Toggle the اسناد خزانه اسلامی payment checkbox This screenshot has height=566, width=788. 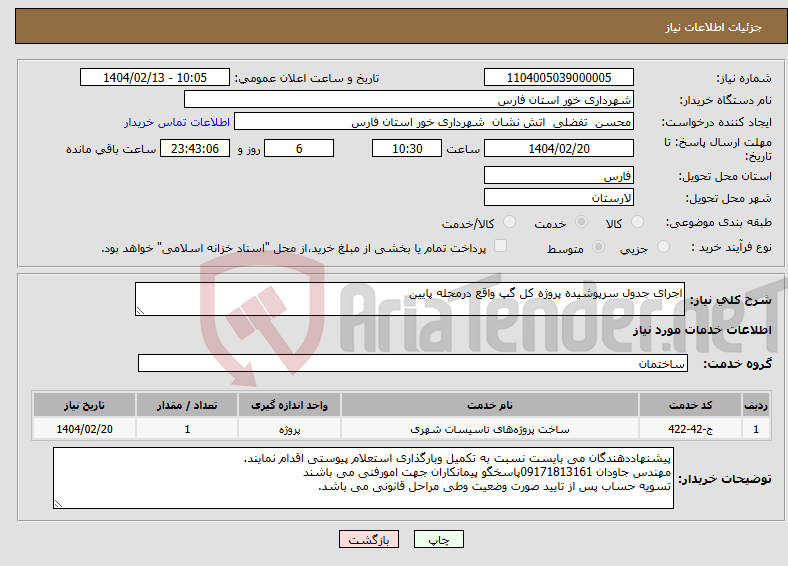(501, 246)
